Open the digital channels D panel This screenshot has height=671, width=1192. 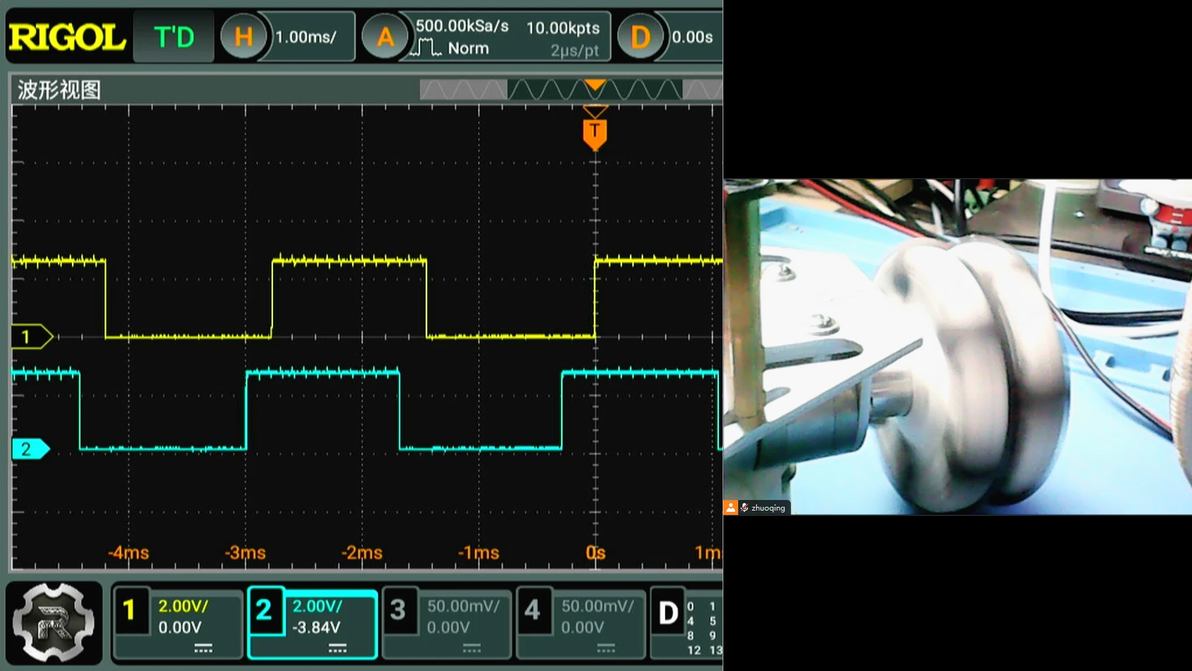(x=668, y=612)
